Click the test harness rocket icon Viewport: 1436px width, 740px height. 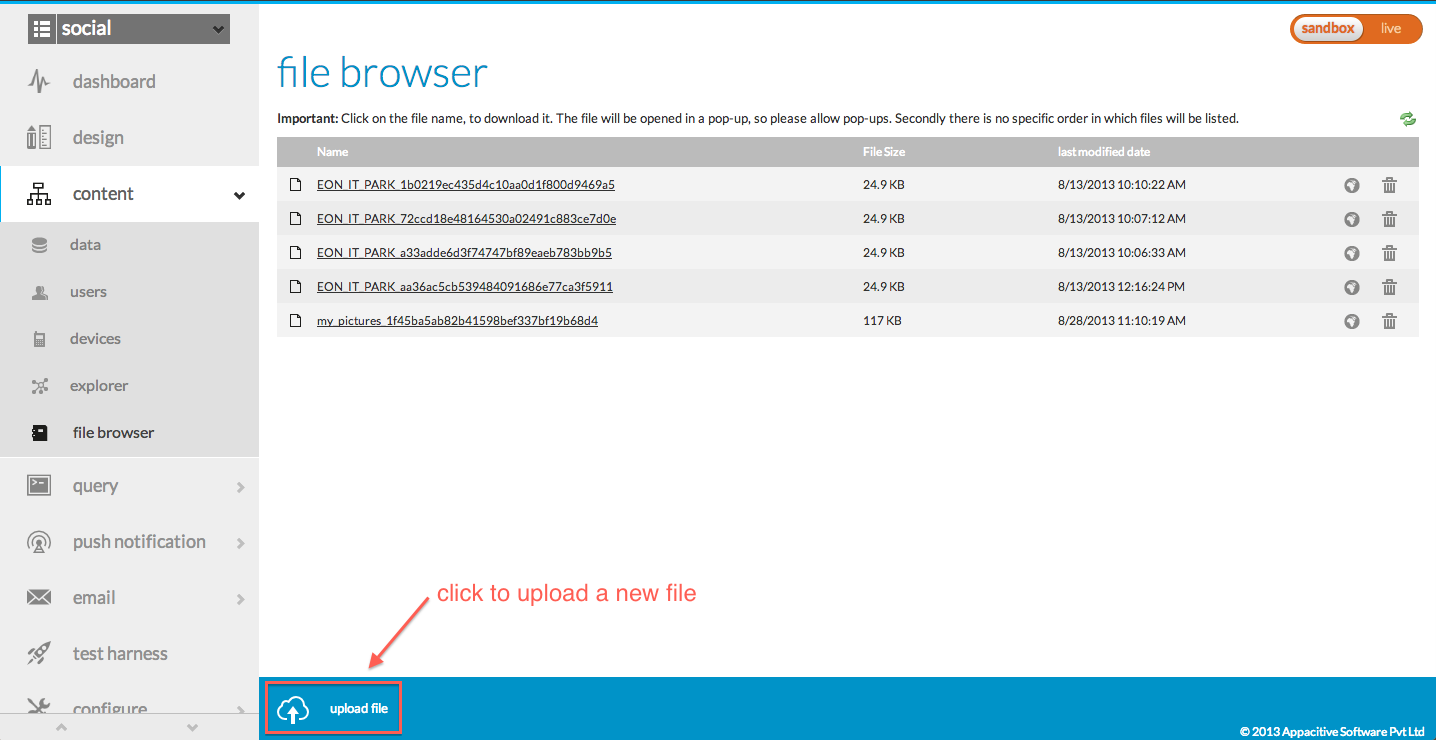(39, 654)
